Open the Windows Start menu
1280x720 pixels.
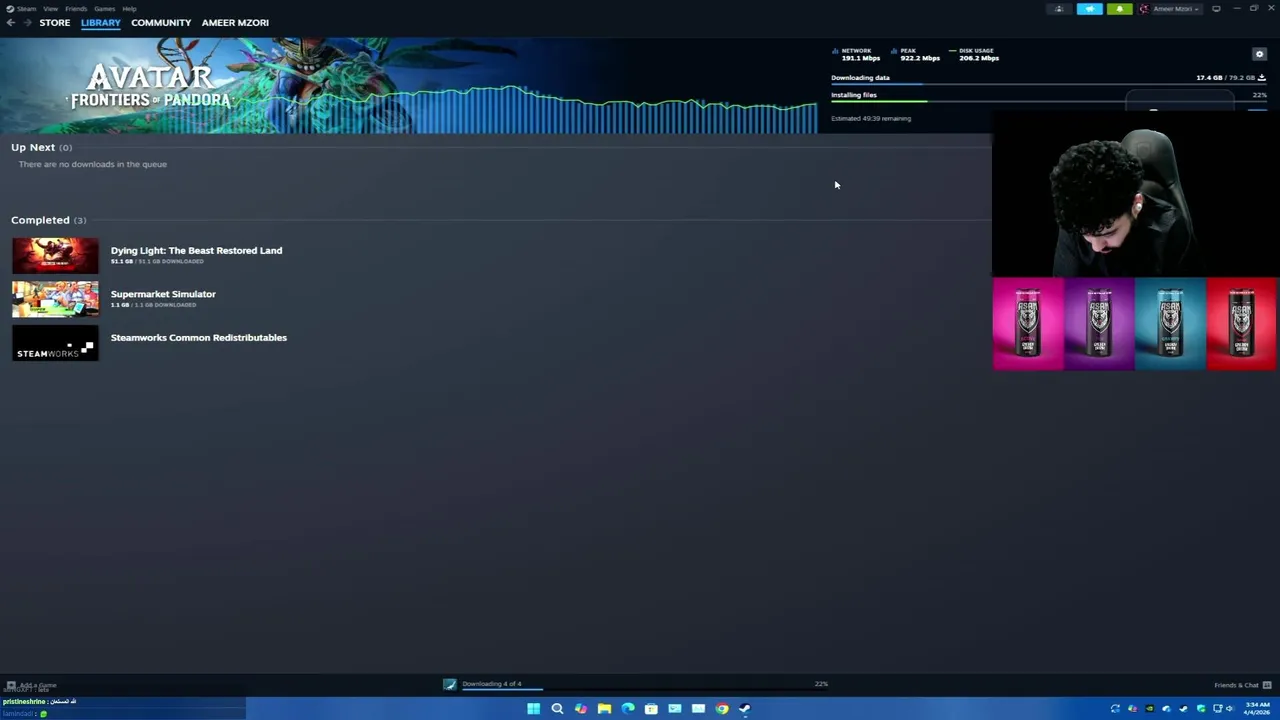pyautogui.click(x=533, y=708)
